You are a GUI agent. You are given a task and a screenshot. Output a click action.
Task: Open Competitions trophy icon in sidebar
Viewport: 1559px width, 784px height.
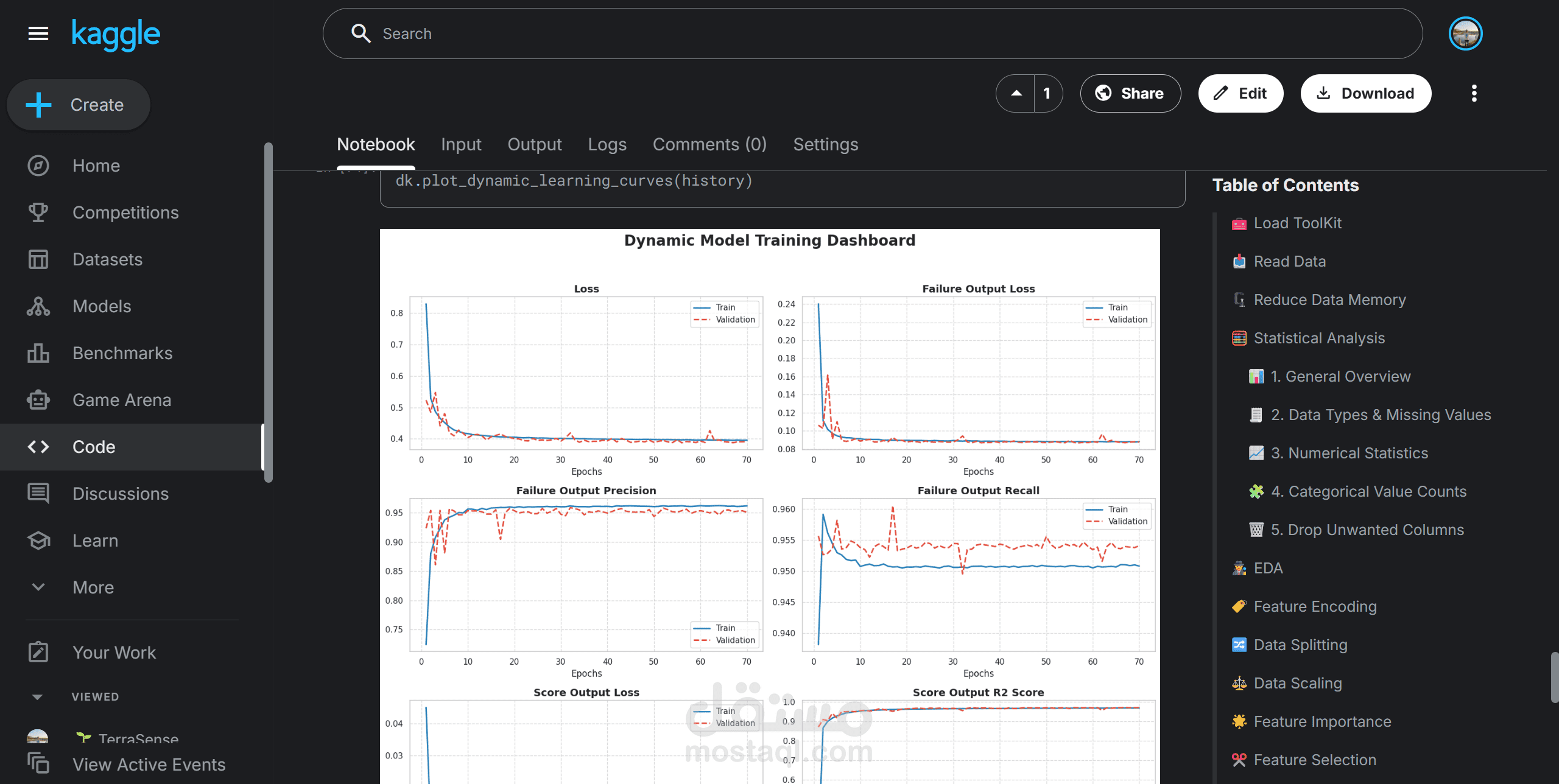[x=38, y=212]
